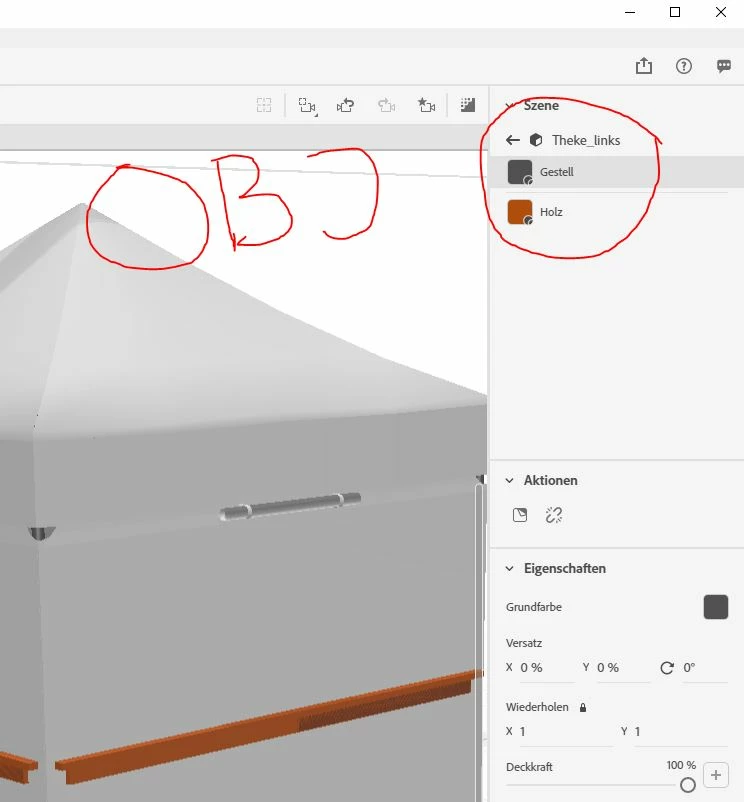This screenshot has width=744, height=802.
Task: Click the gray Gestell material thumbnail
Action: click(x=520, y=172)
